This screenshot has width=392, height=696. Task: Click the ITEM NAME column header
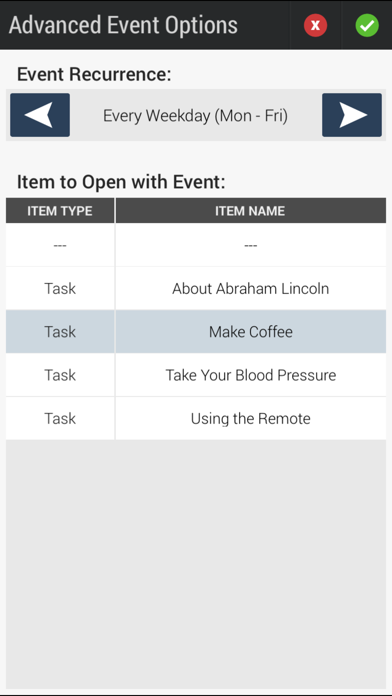[x=251, y=211]
